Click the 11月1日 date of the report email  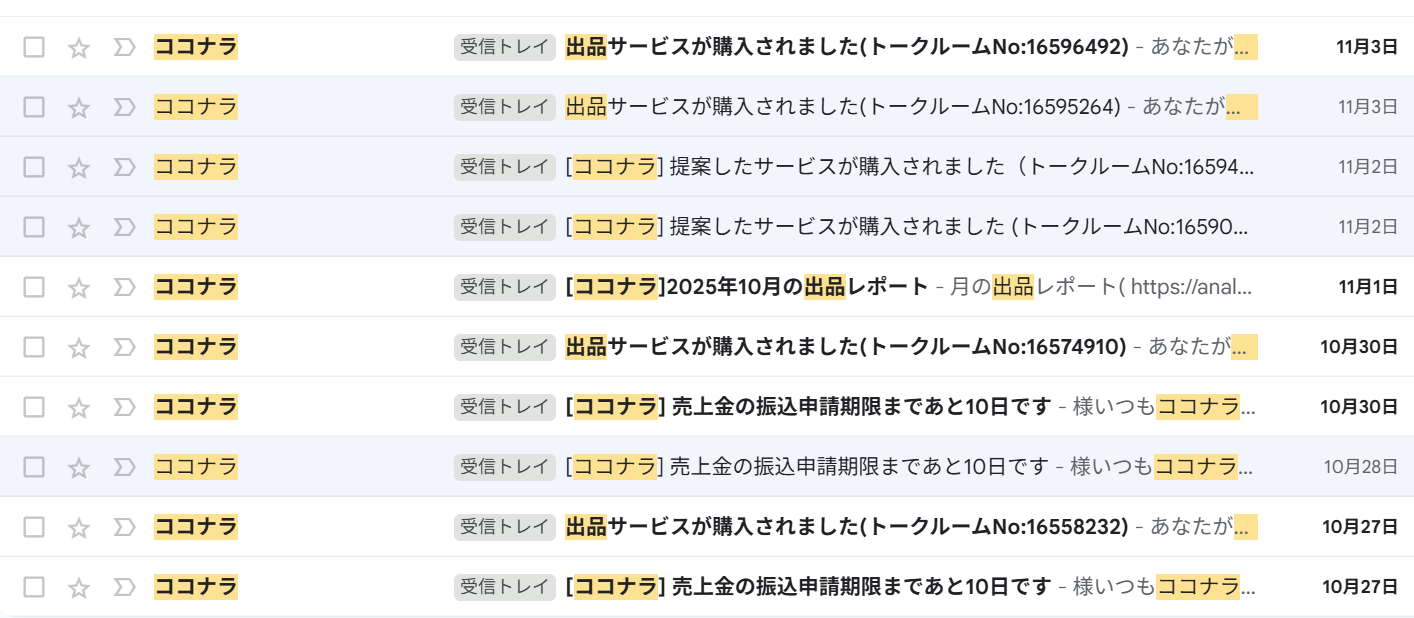point(1367,287)
